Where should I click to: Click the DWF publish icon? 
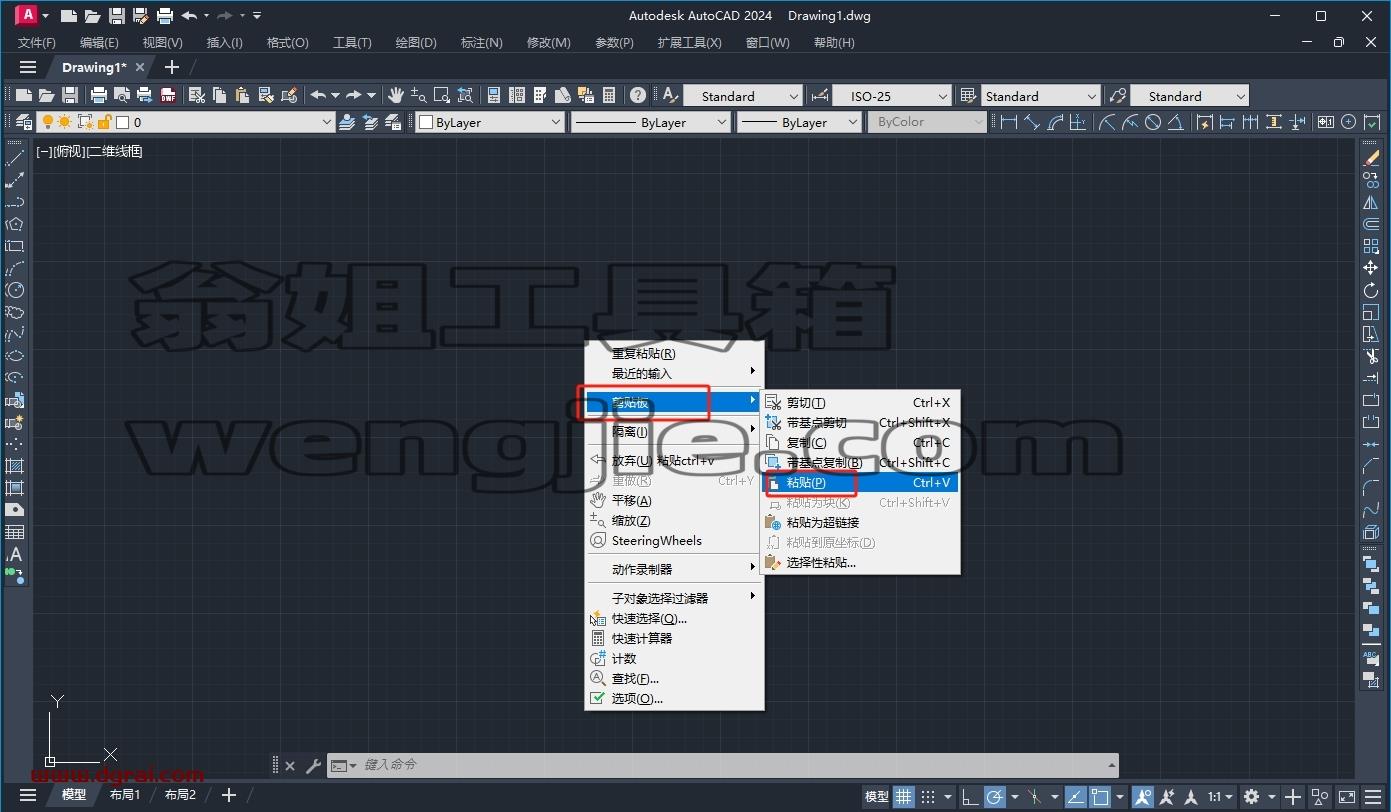168,96
